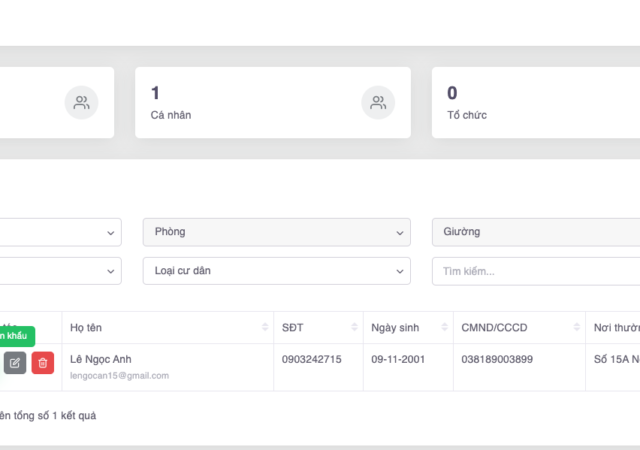Expand the lower-left filter dropdown
640x450 pixels.
[60, 271]
